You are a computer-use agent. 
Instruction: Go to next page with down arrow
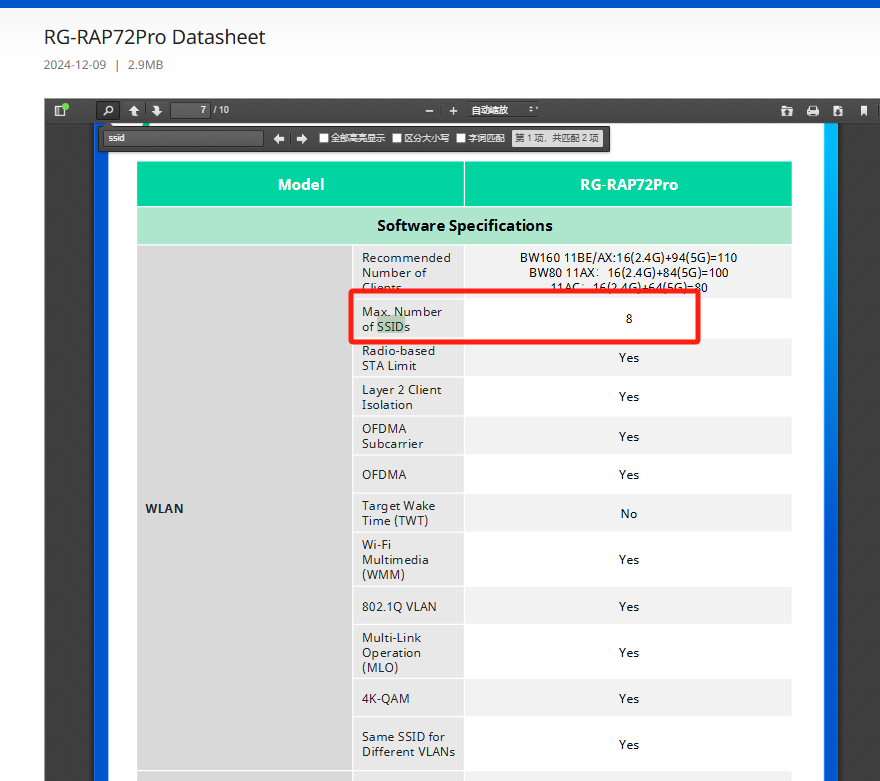click(x=156, y=110)
